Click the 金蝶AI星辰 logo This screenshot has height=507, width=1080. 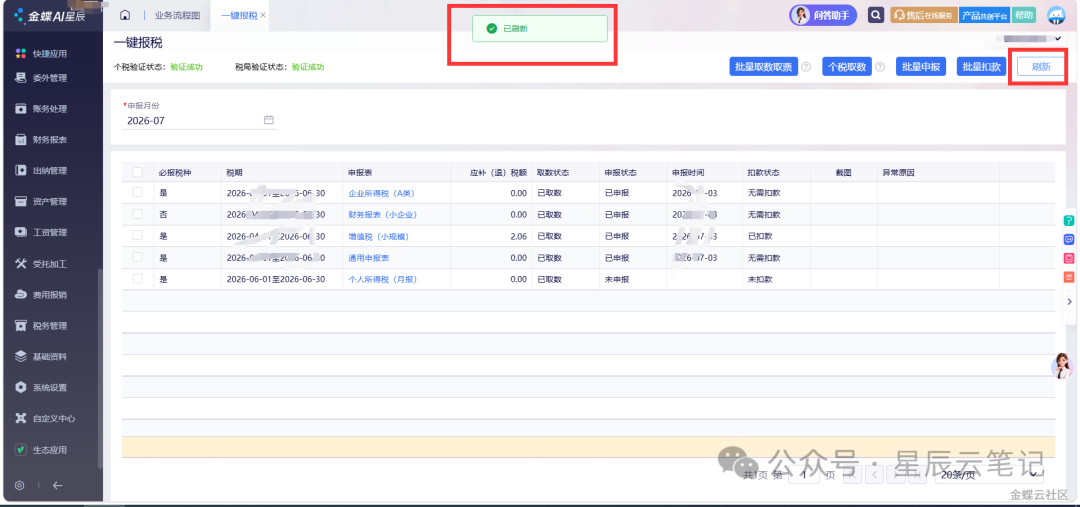[50, 15]
